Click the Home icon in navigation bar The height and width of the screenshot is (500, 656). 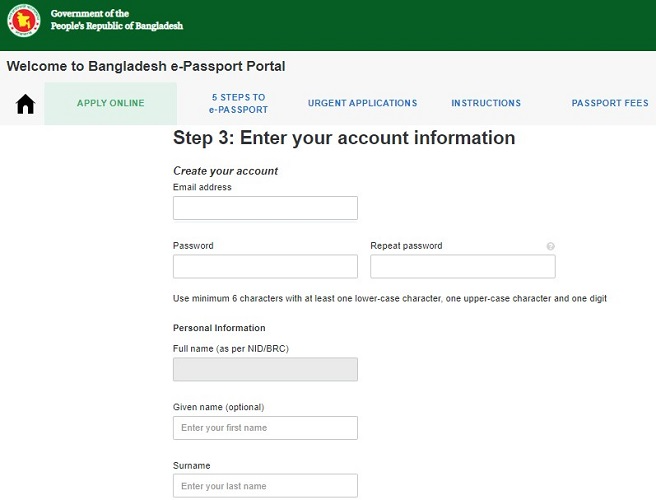coord(25,104)
